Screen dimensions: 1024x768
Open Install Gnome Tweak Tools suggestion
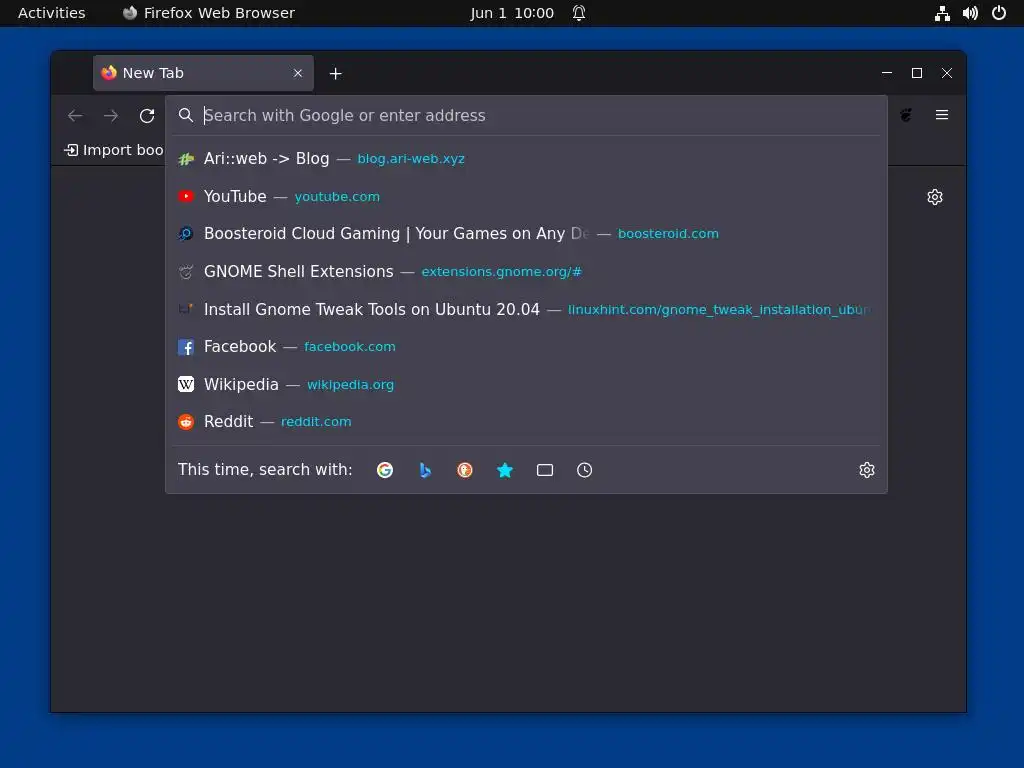(526, 309)
